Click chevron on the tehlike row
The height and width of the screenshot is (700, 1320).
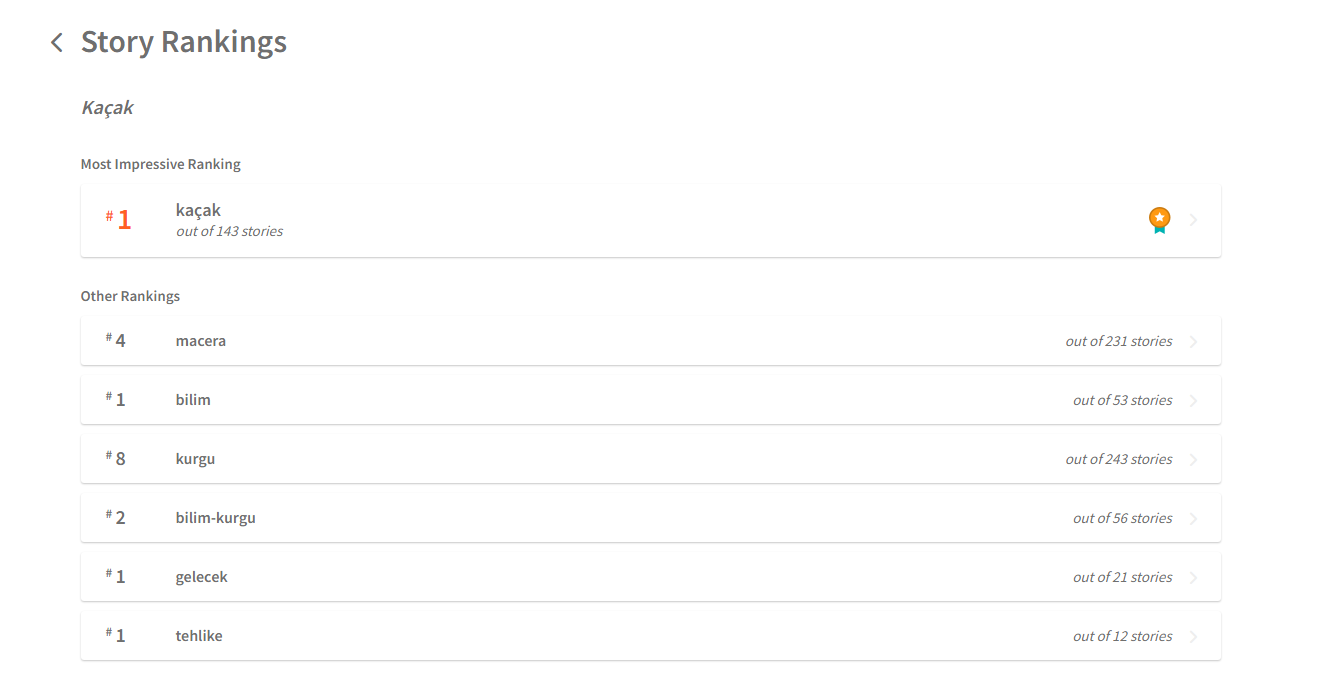coord(1193,637)
